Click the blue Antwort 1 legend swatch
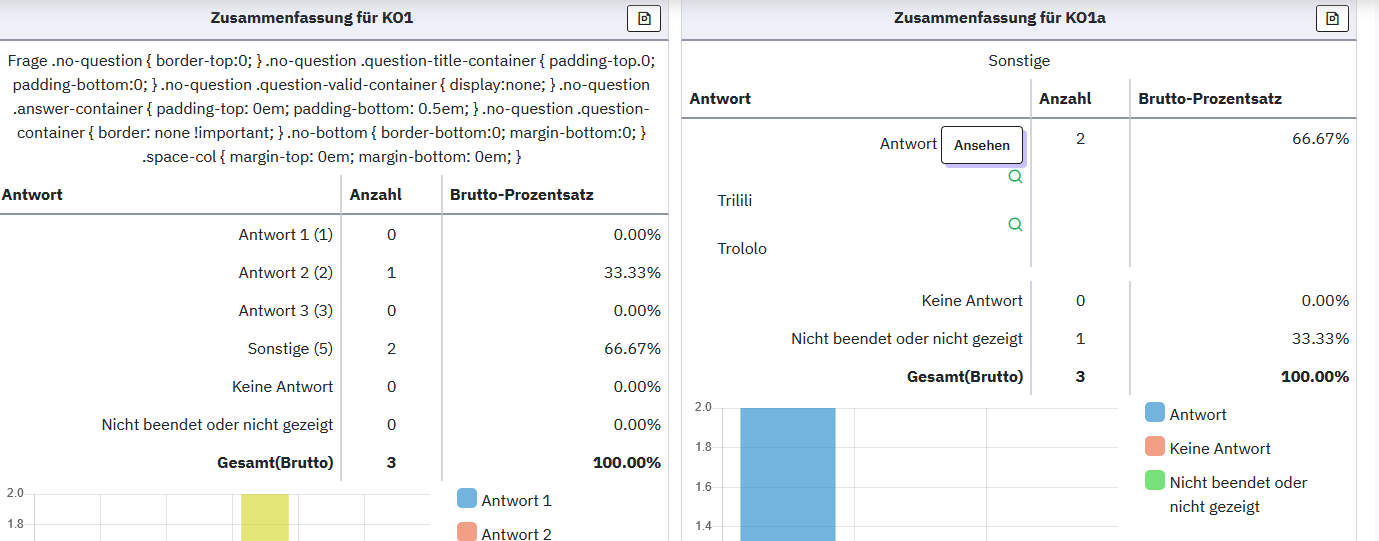The height and width of the screenshot is (541, 1379). point(466,500)
